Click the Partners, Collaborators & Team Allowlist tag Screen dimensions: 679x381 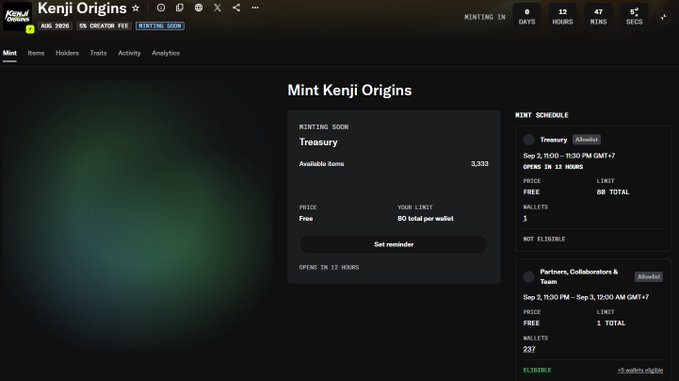coord(649,276)
